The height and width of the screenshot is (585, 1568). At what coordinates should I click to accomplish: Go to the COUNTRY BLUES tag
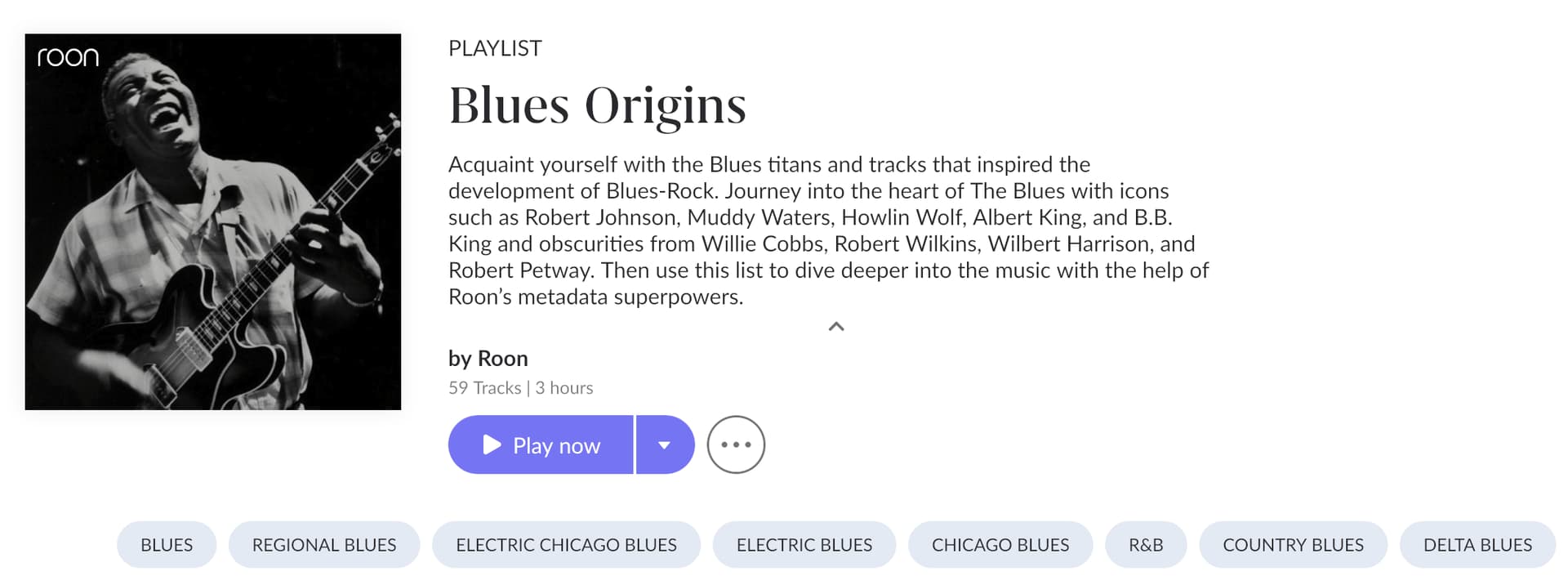pyautogui.click(x=1293, y=544)
